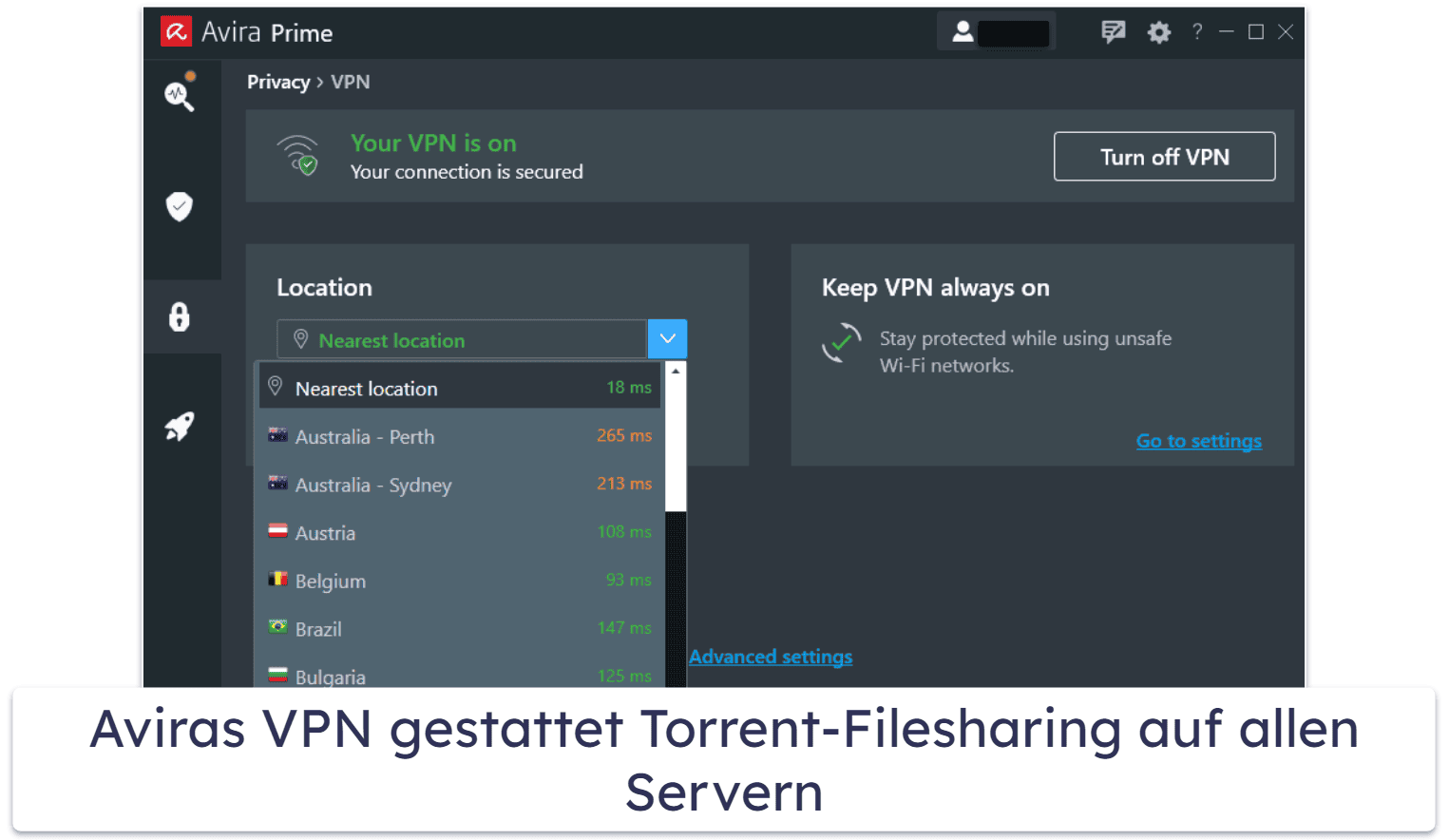Open the user account profile icon
Viewport: 1449px width, 840px height.
tap(963, 32)
